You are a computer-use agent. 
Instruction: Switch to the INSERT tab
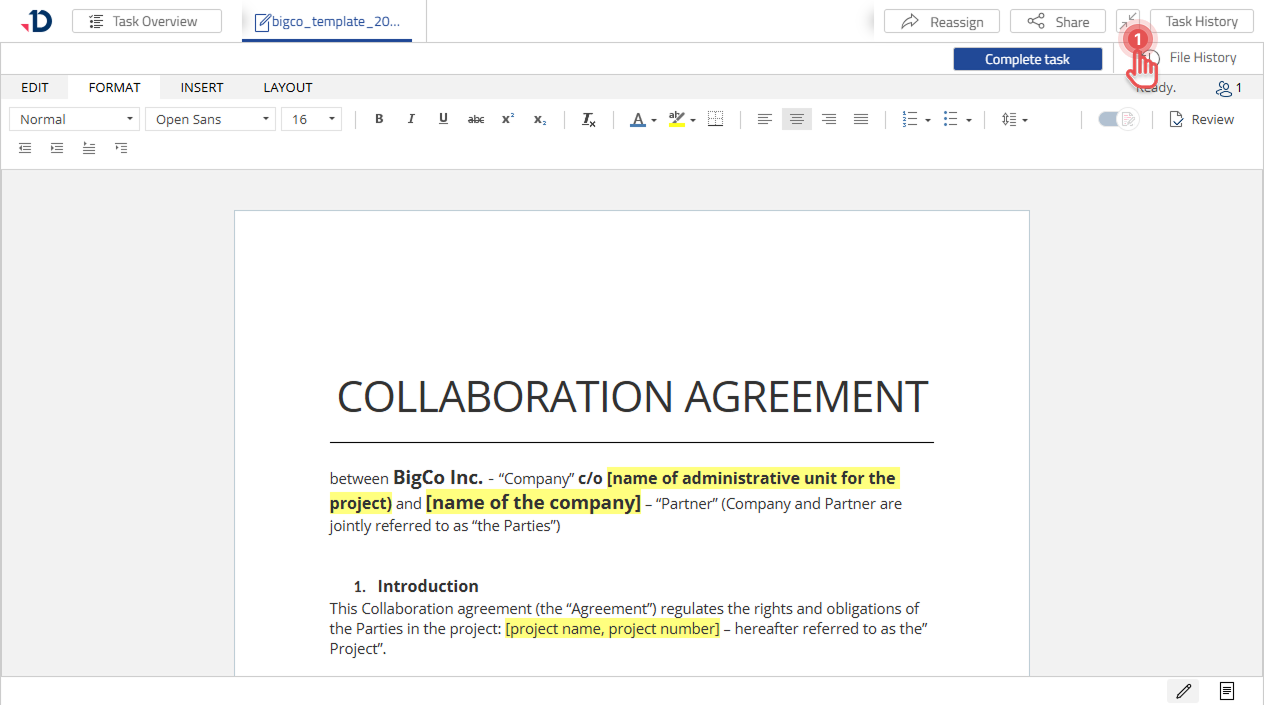(x=202, y=87)
